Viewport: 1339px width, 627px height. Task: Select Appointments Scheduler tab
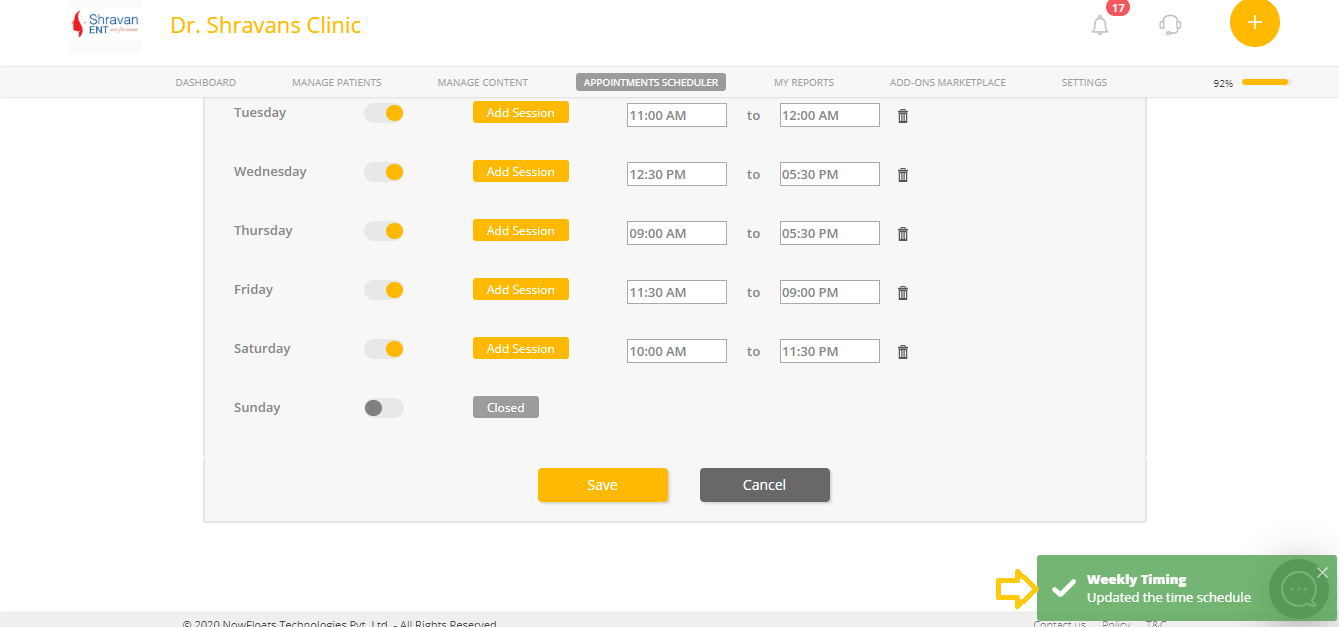click(651, 83)
